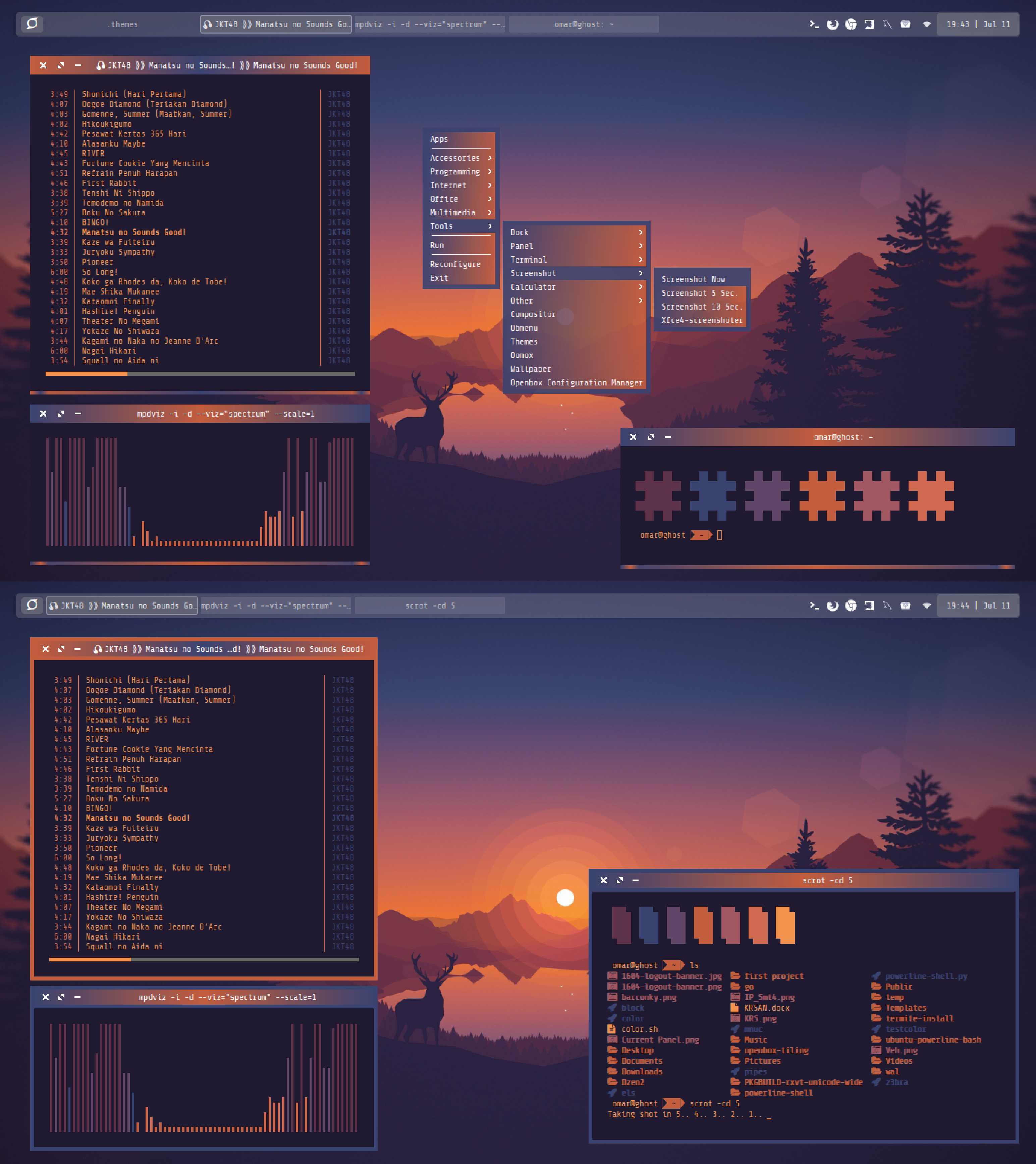Open the terminal launcher in the 19:43 panel
Screen dimensions: 1036x1164
(814, 24)
